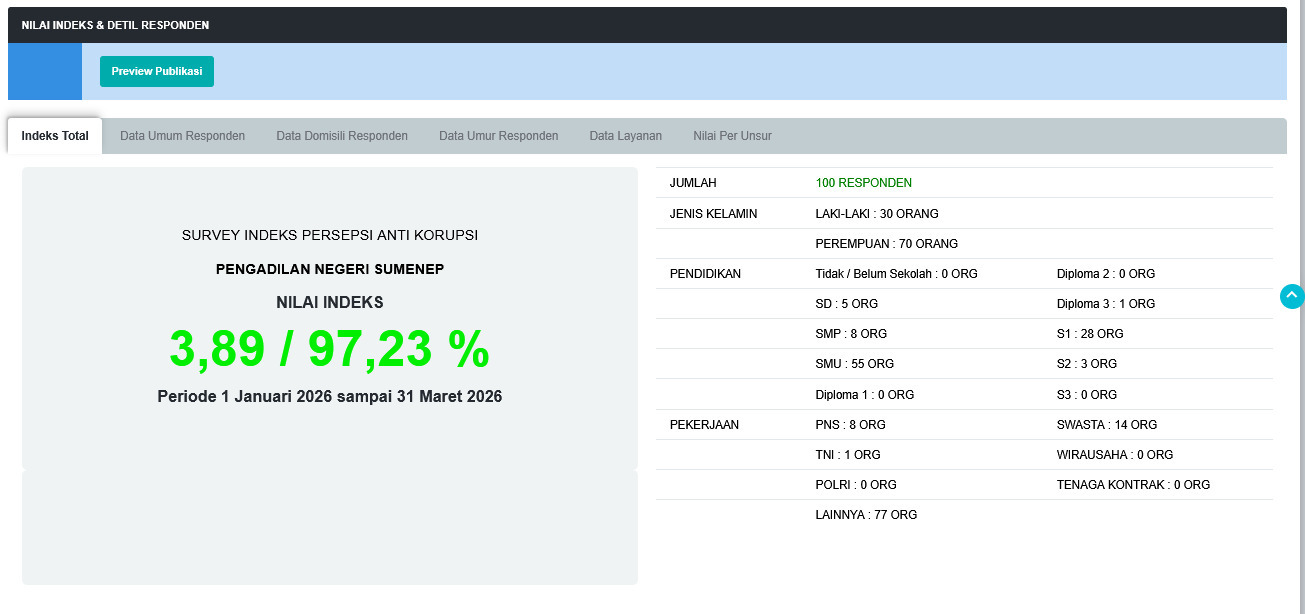Open Preview Publikasi
The width and height of the screenshot is (1305, 614).
156,71
